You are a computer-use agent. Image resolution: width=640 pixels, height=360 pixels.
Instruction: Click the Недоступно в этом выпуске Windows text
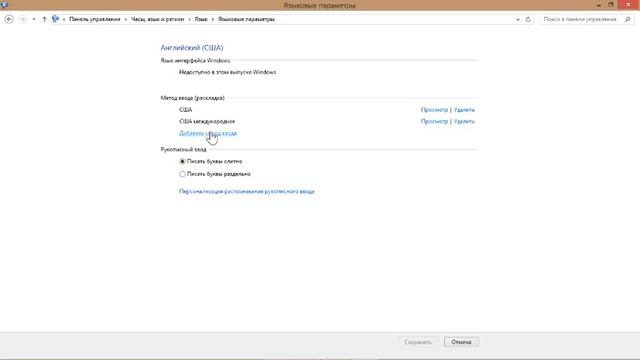point(227,72)
